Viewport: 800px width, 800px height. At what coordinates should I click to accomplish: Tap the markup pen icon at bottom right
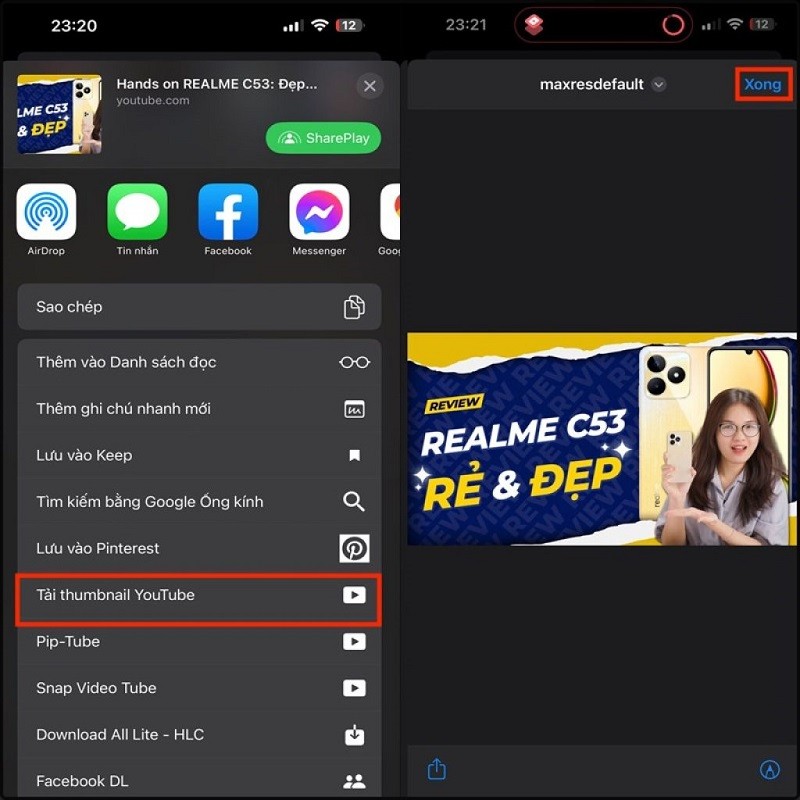click(x=770, y=769)
